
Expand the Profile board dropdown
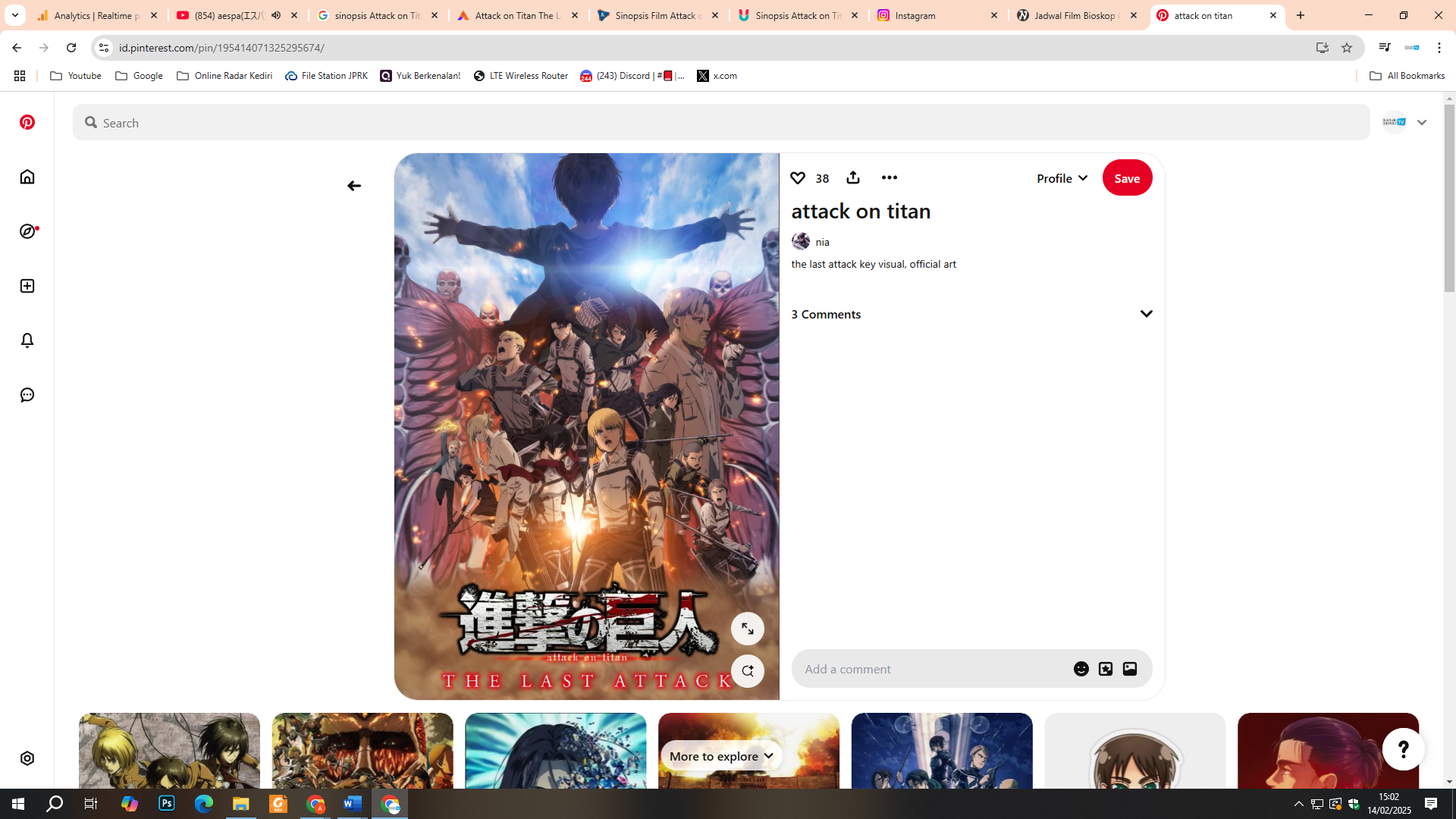(x=1062, y=178)
